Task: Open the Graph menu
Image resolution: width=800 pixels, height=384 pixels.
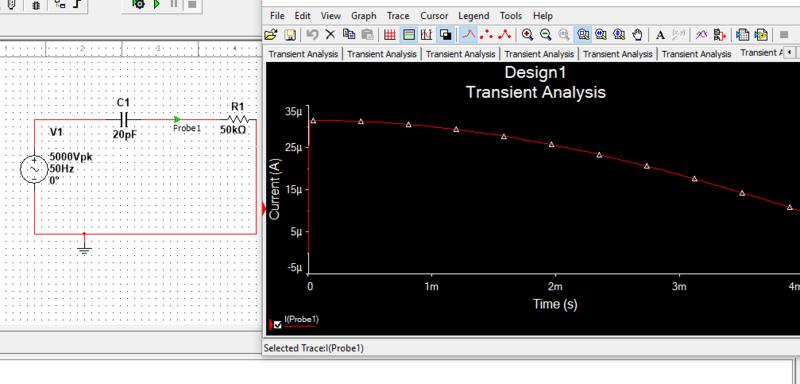Action: [x=364, y=16]
